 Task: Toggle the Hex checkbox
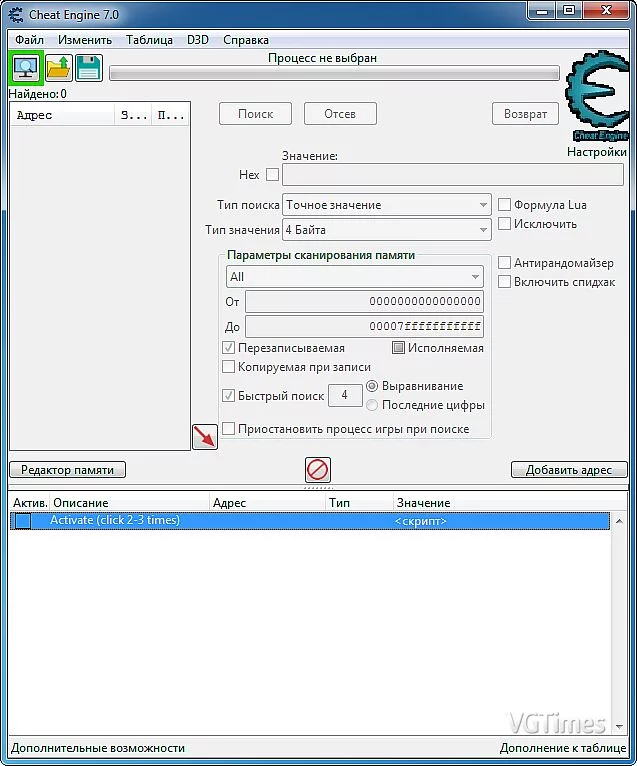tap(272, 174)
